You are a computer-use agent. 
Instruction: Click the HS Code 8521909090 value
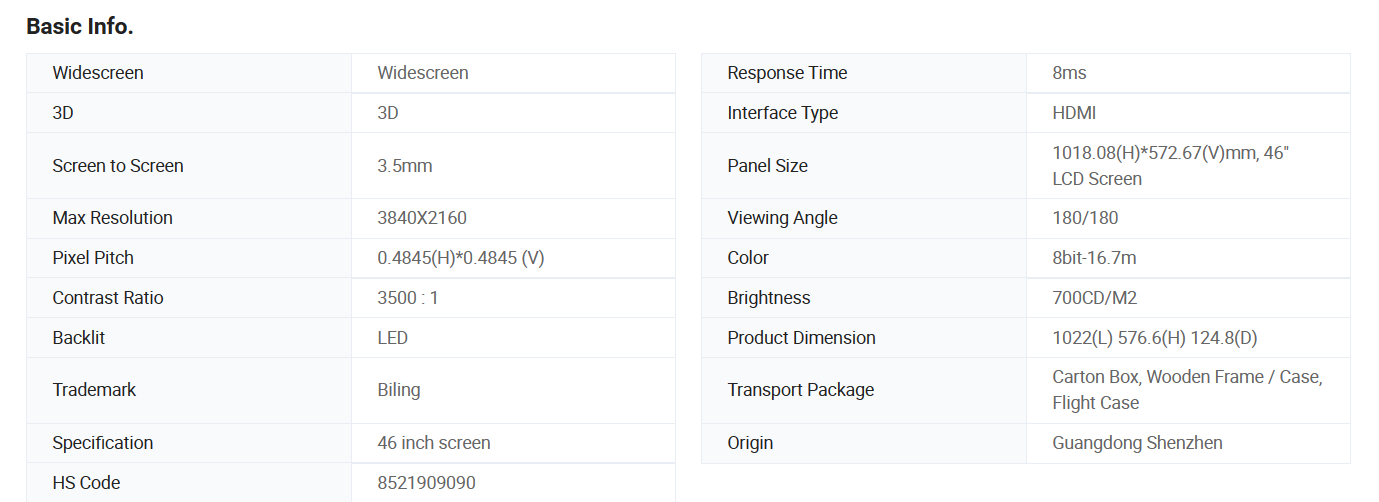[427, 483]
